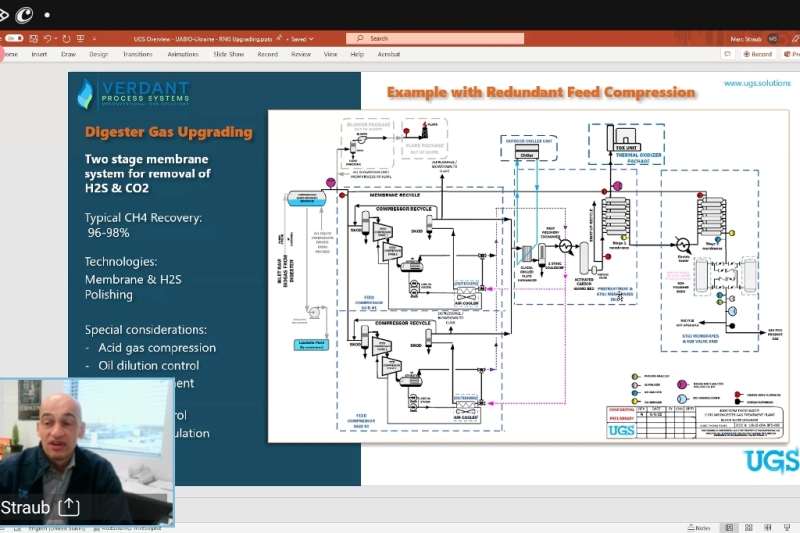Screen dimensions: 800x533
Task: Click the Undo arrow icon
Action: (x=47, y=39)
